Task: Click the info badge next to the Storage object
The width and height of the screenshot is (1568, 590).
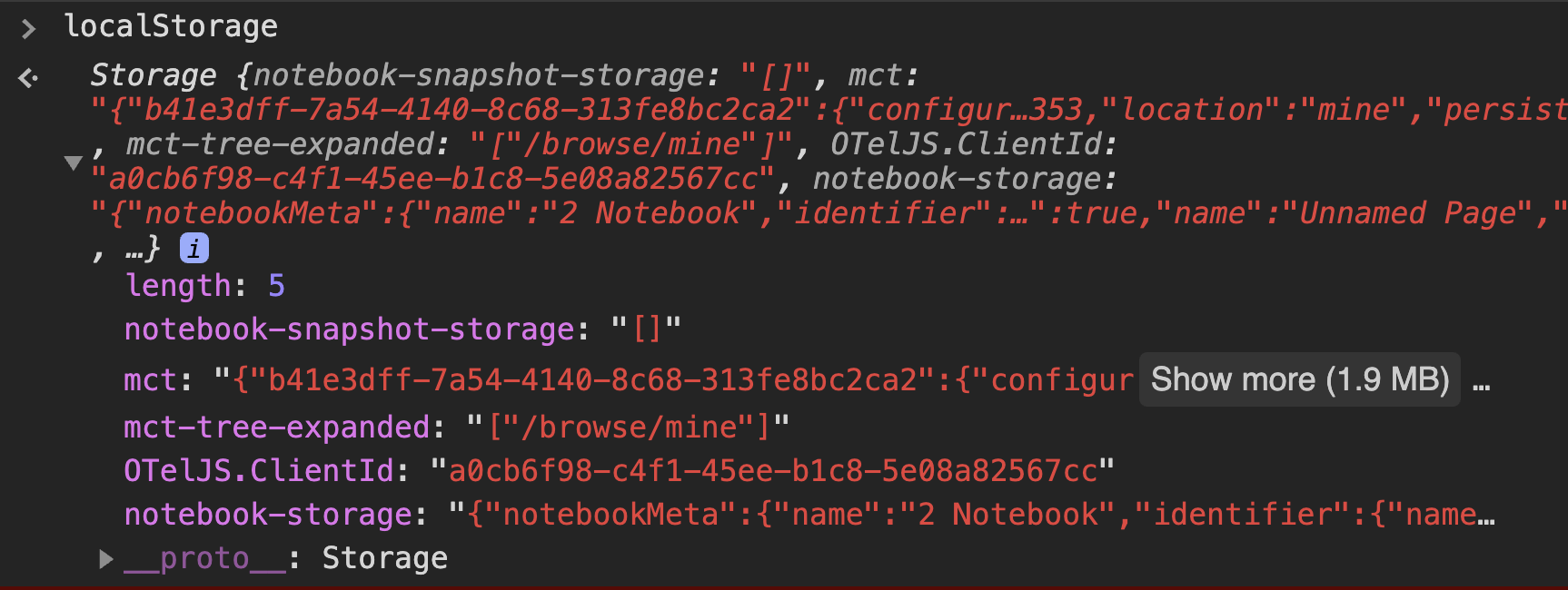Action: tap(193, 247)
